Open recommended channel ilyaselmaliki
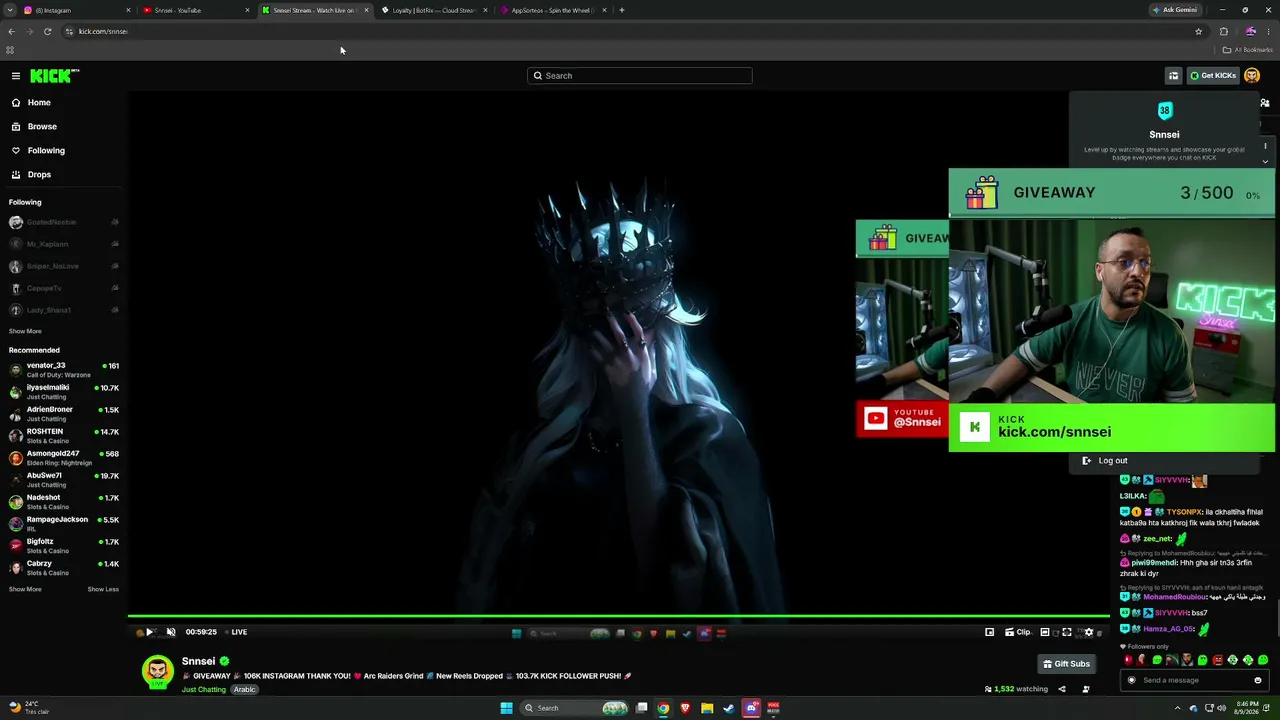Image resolution: width=1280 pixels, height=720 pixels. (63, 392)
